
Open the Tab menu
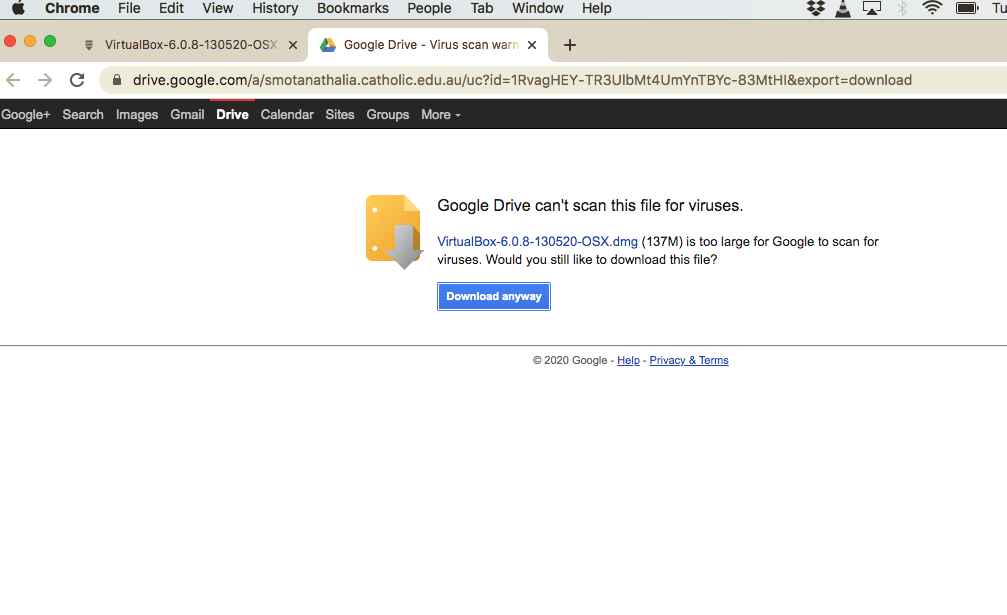[482, 8]
